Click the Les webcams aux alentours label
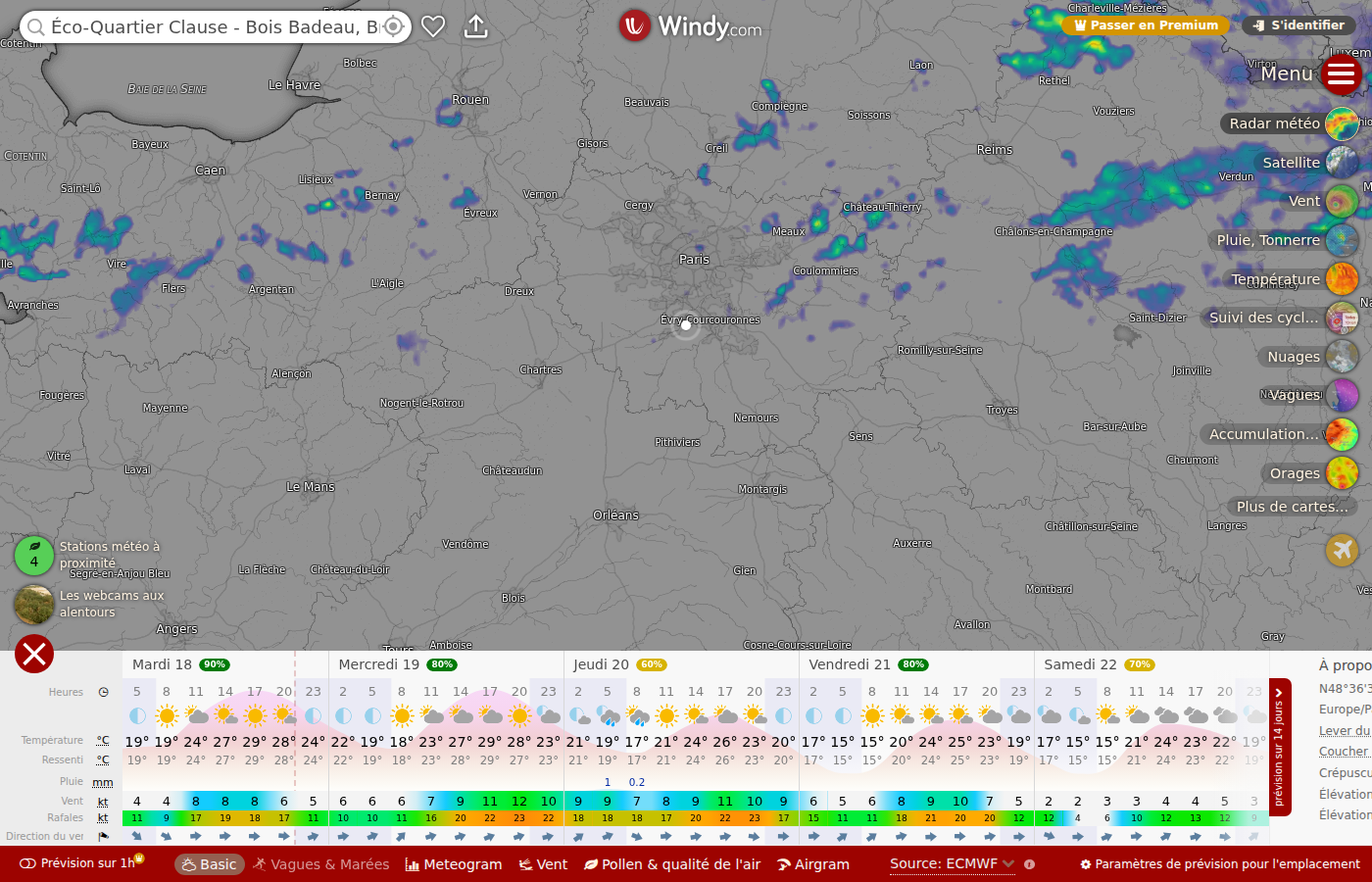1372x882 pixels. tap(112, 604)
